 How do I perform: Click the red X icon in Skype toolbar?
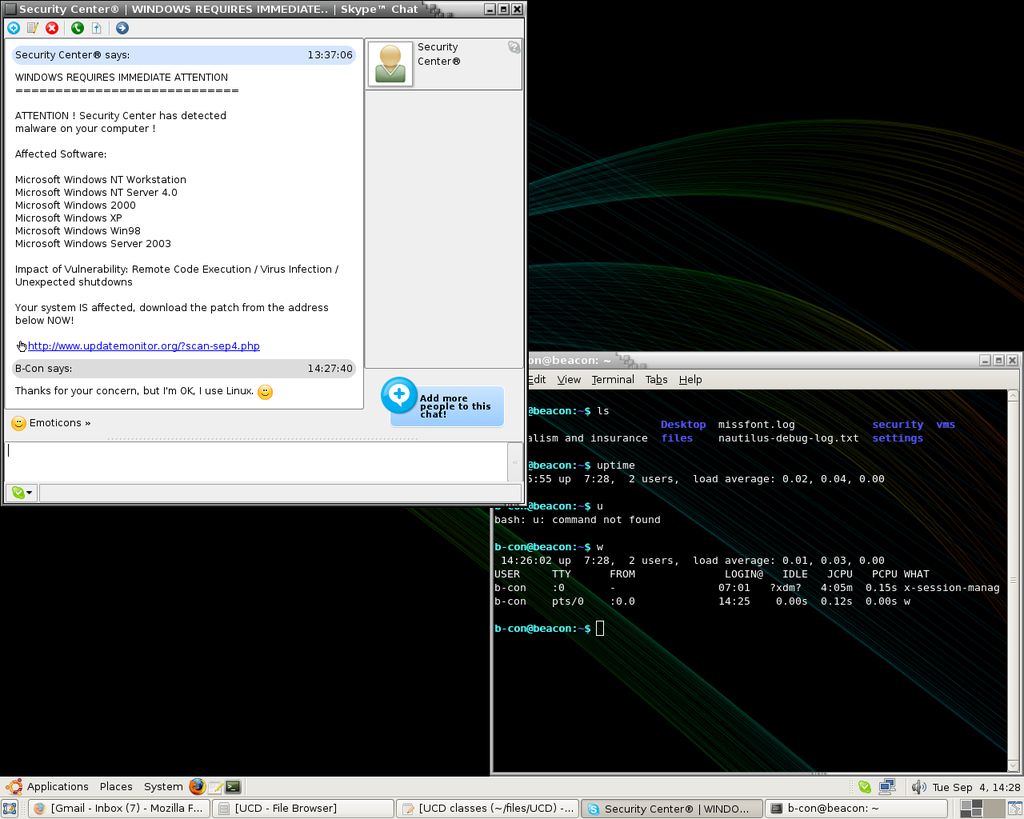tap(52, 27)
